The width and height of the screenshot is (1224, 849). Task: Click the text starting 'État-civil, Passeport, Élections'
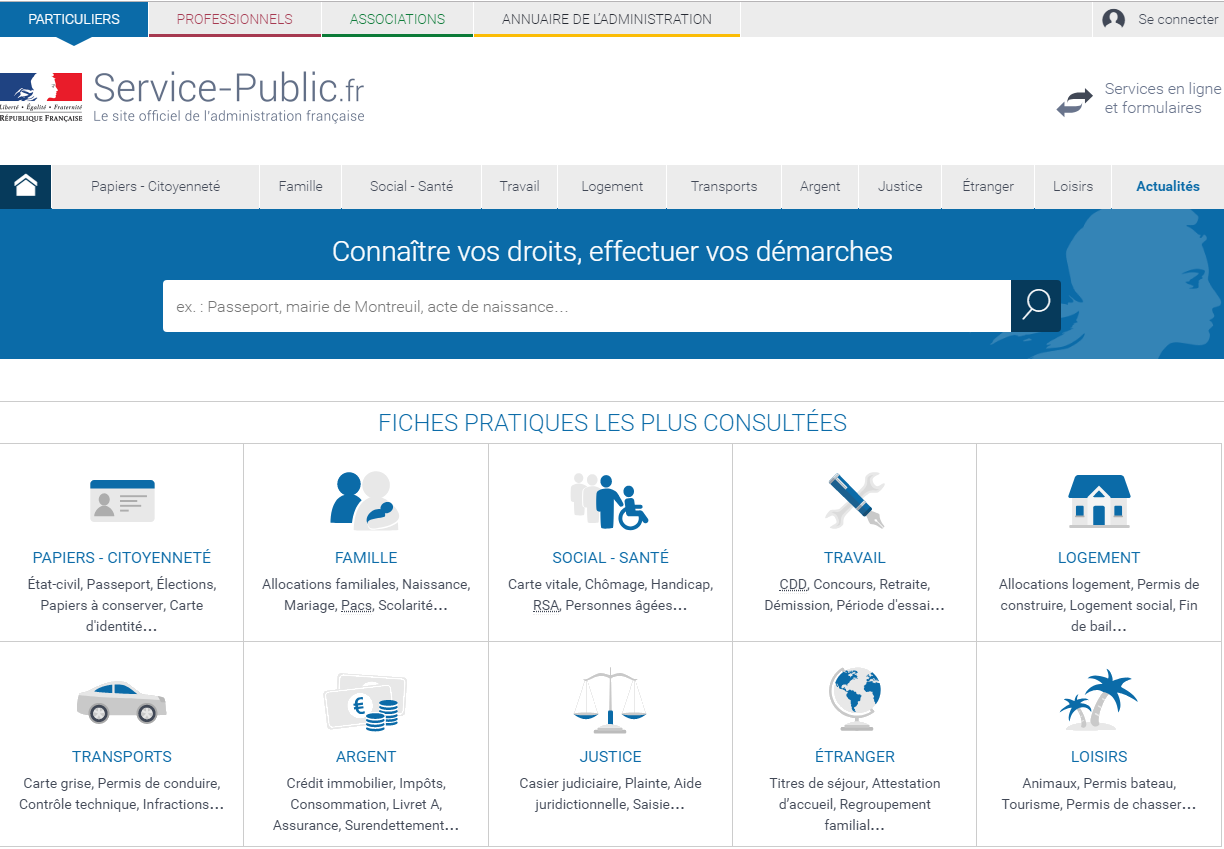(122, 605)
